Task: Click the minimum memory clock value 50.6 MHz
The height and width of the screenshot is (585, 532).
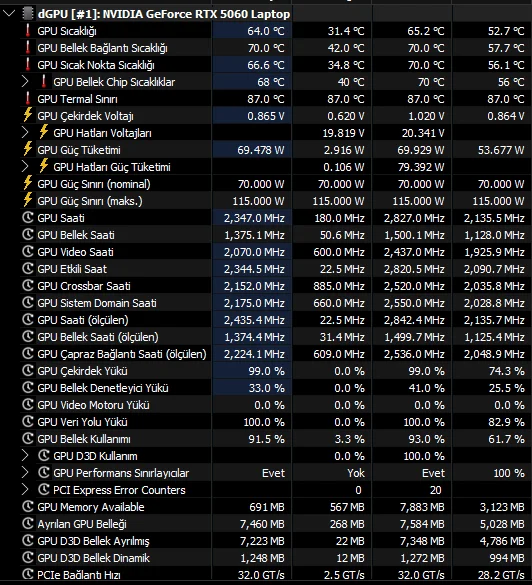Action: coord(342,235)
